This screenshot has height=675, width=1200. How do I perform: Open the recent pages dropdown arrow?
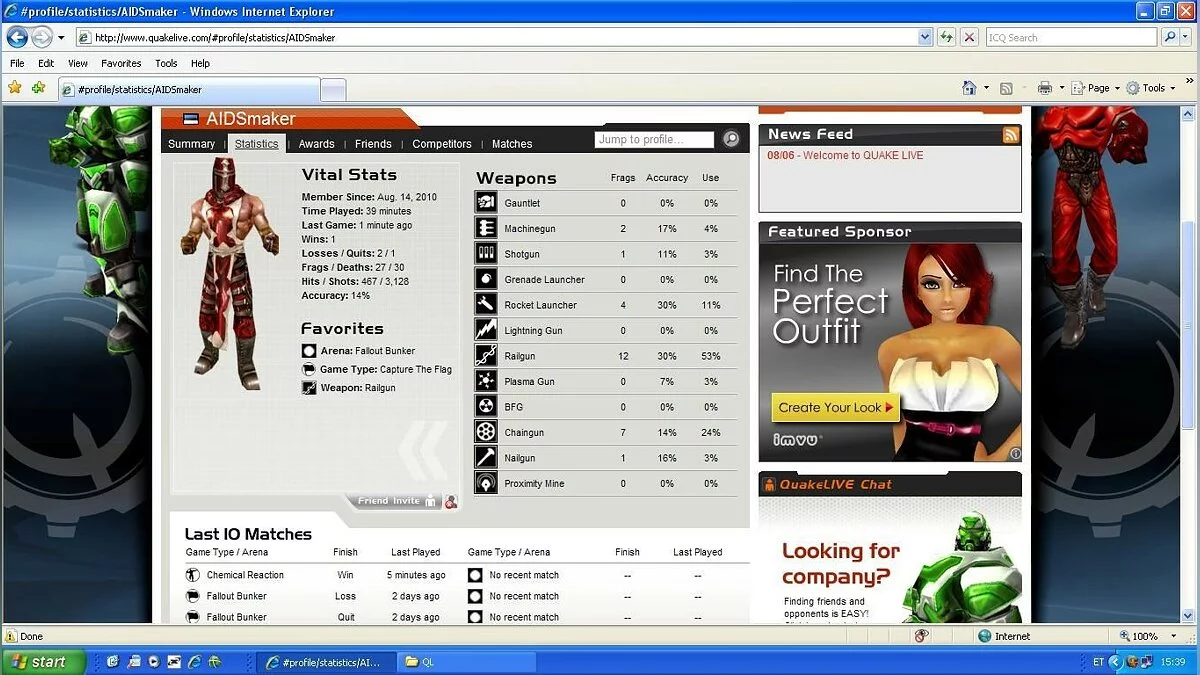coord(60,38)
